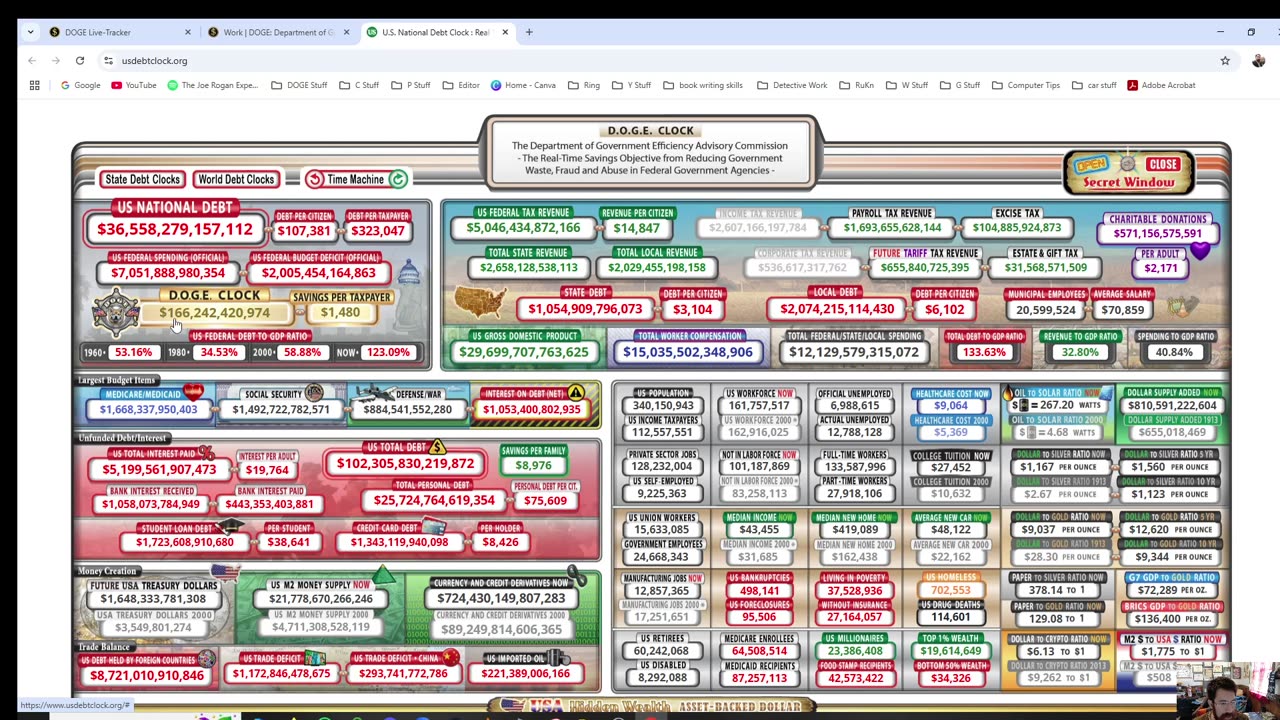
Task: Open a new browser tab
Action: click(530, 32)
